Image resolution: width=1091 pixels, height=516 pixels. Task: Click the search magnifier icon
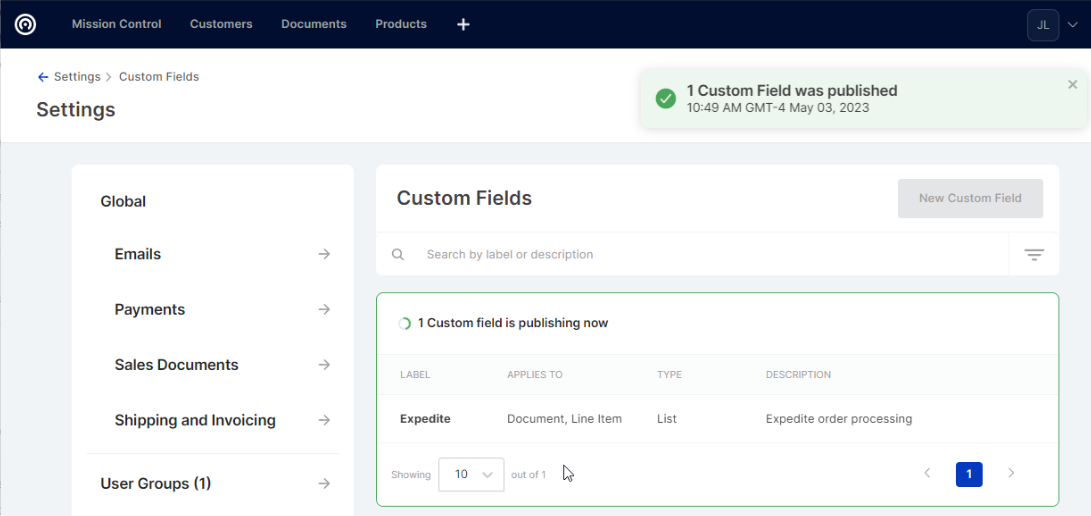pyautogui.click(x=398, y=255)
